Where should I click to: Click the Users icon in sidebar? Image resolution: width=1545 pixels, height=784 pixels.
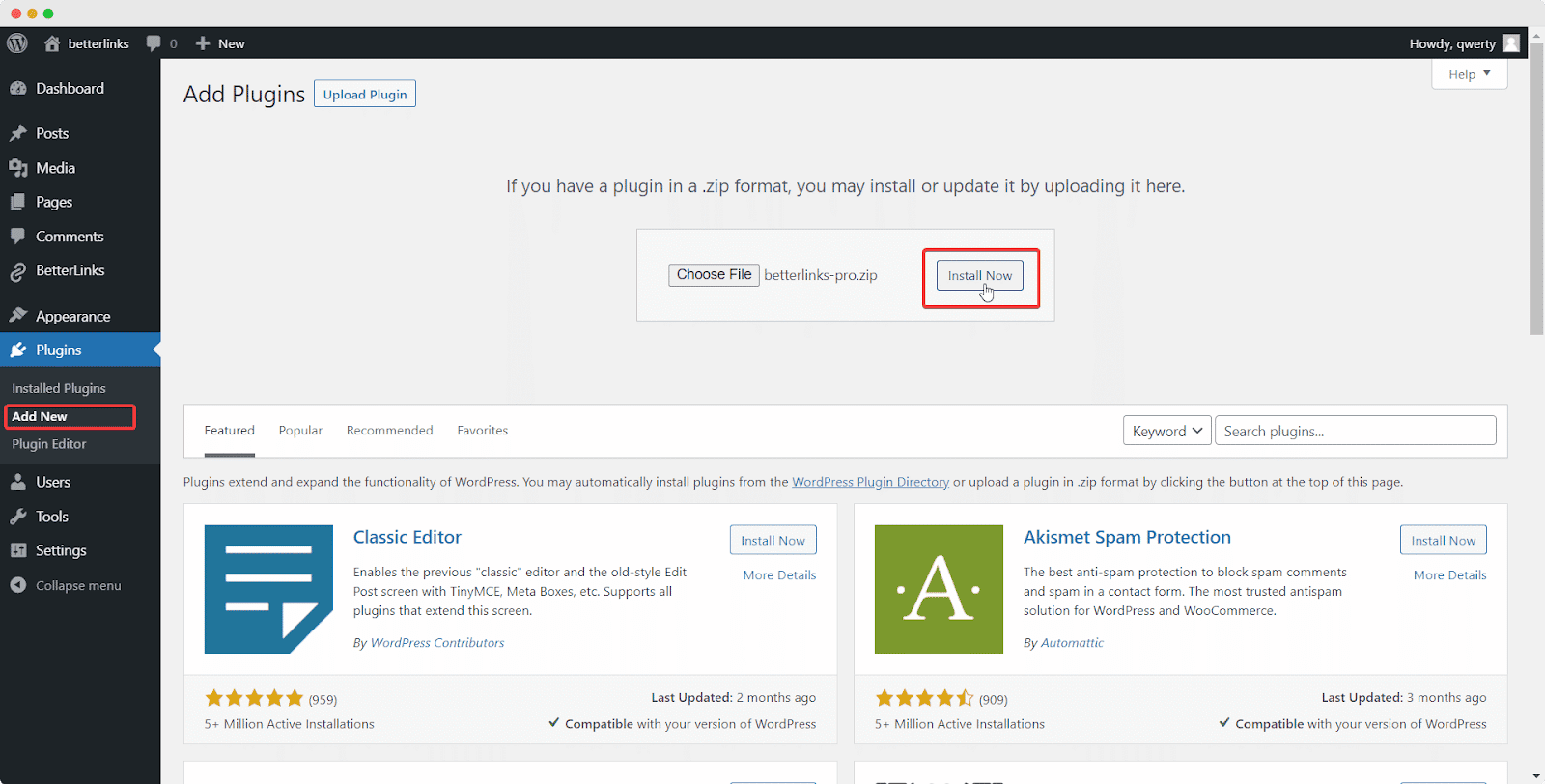(x=18, y=482)
